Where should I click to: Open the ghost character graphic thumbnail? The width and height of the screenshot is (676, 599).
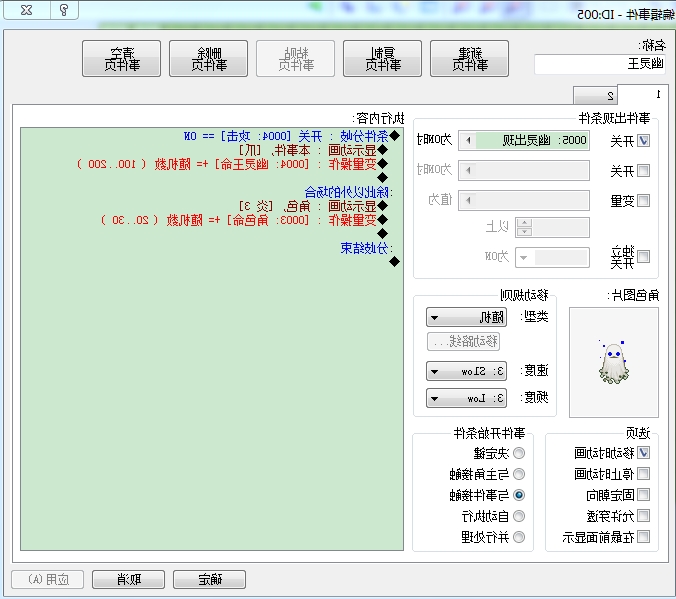pyautogui.click(x=613, y=362)
